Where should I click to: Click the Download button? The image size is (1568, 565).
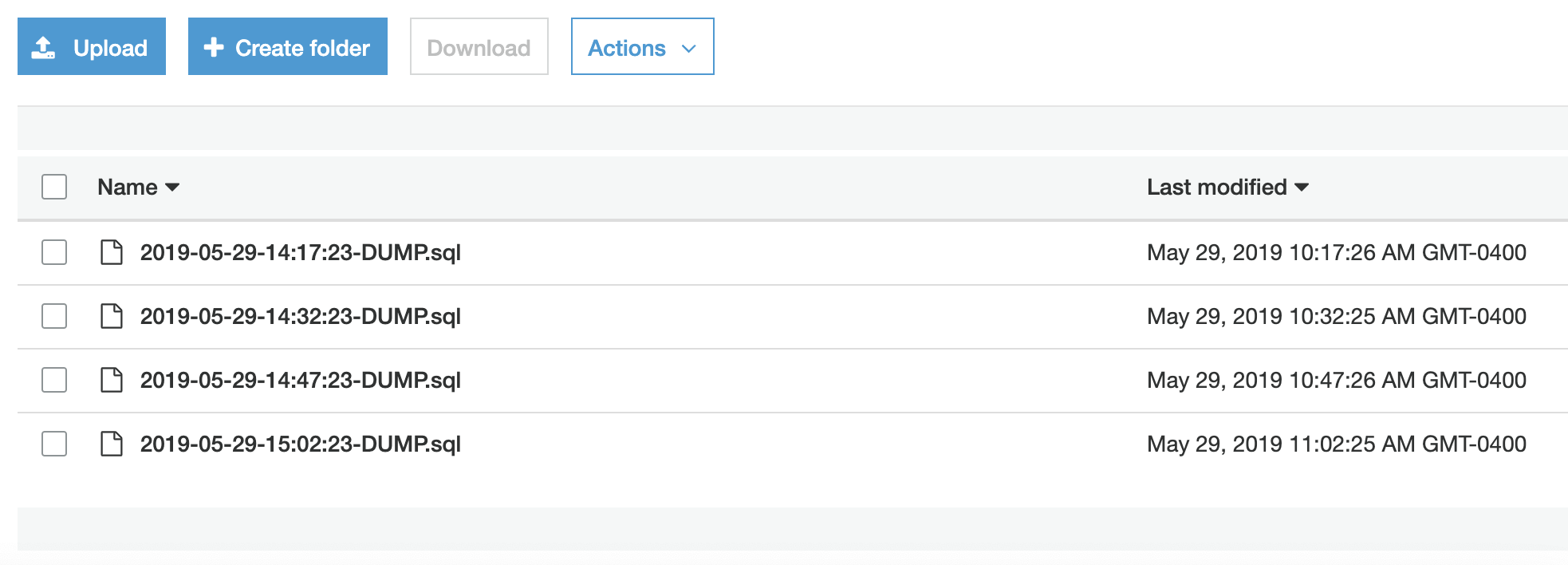coord(479,47)
